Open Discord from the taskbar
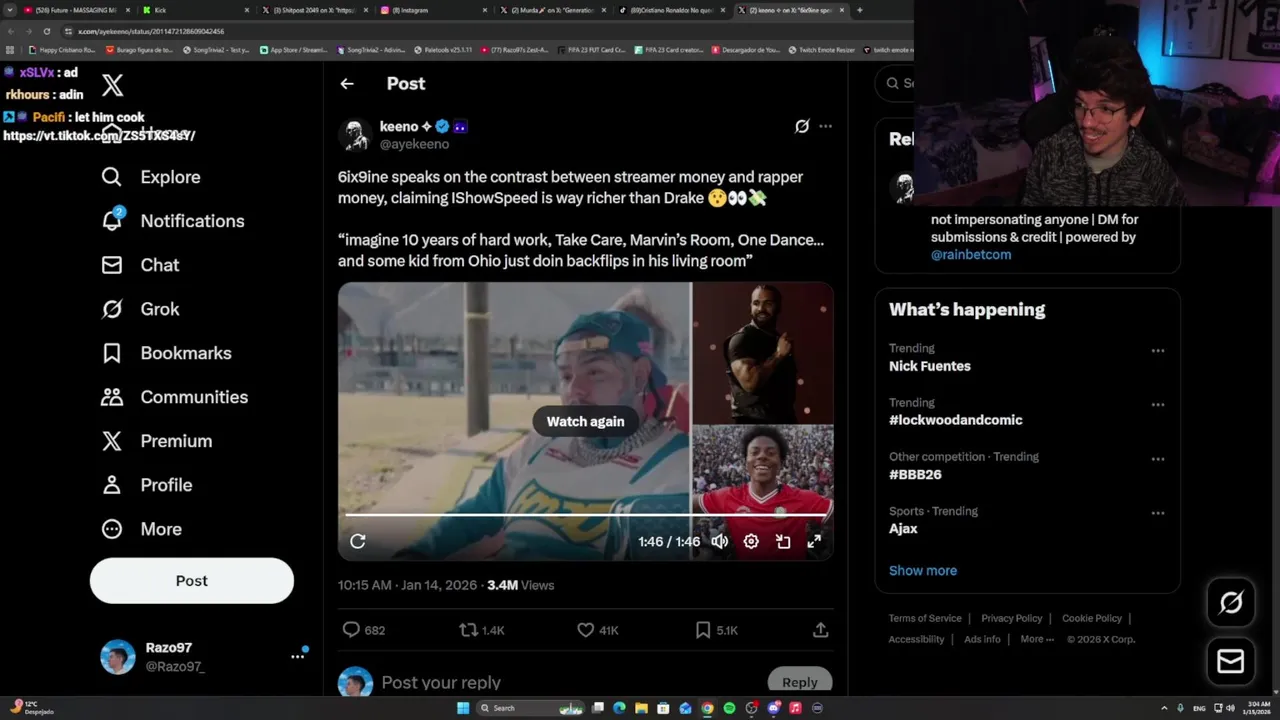The width and height of the screenshot is (1280, 720). tap(773, 708)
